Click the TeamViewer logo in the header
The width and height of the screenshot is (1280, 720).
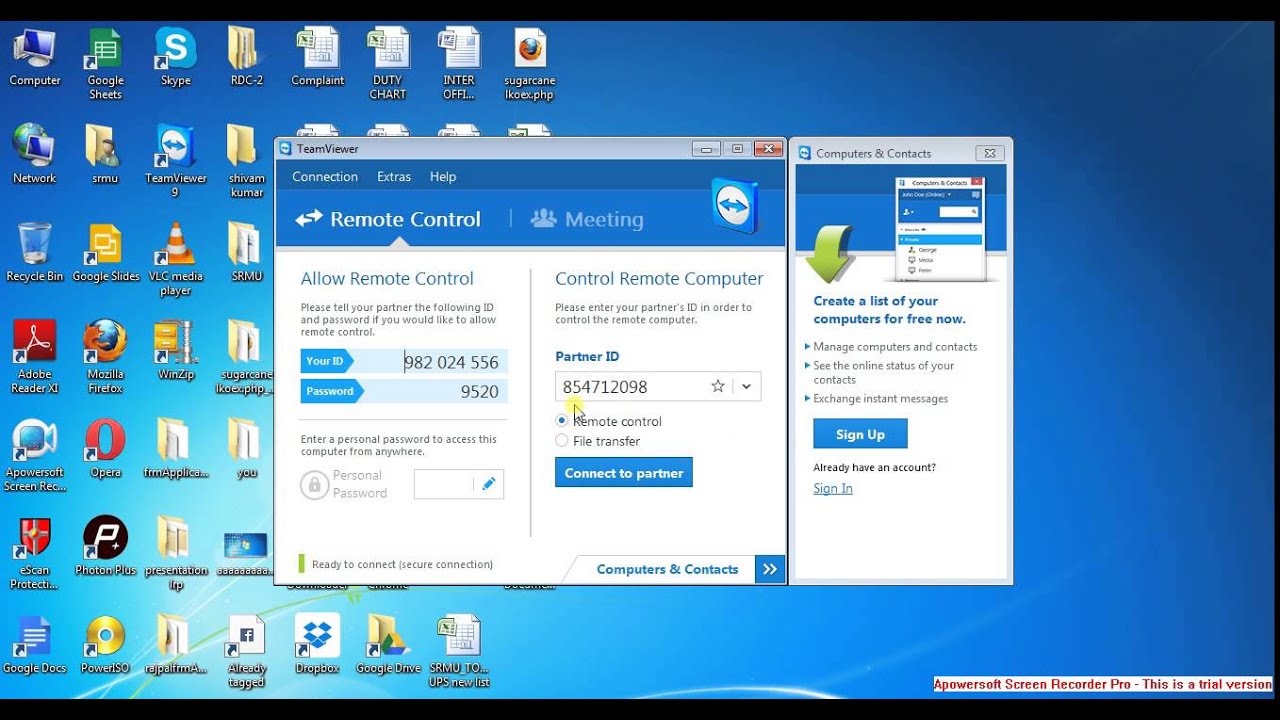click(x=735, y=206)
